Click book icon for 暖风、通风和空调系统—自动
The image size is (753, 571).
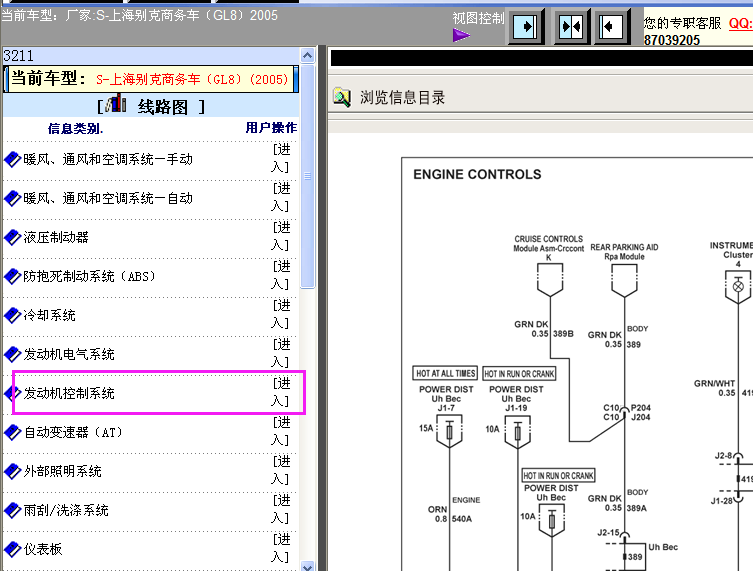(x=12, y=198)
